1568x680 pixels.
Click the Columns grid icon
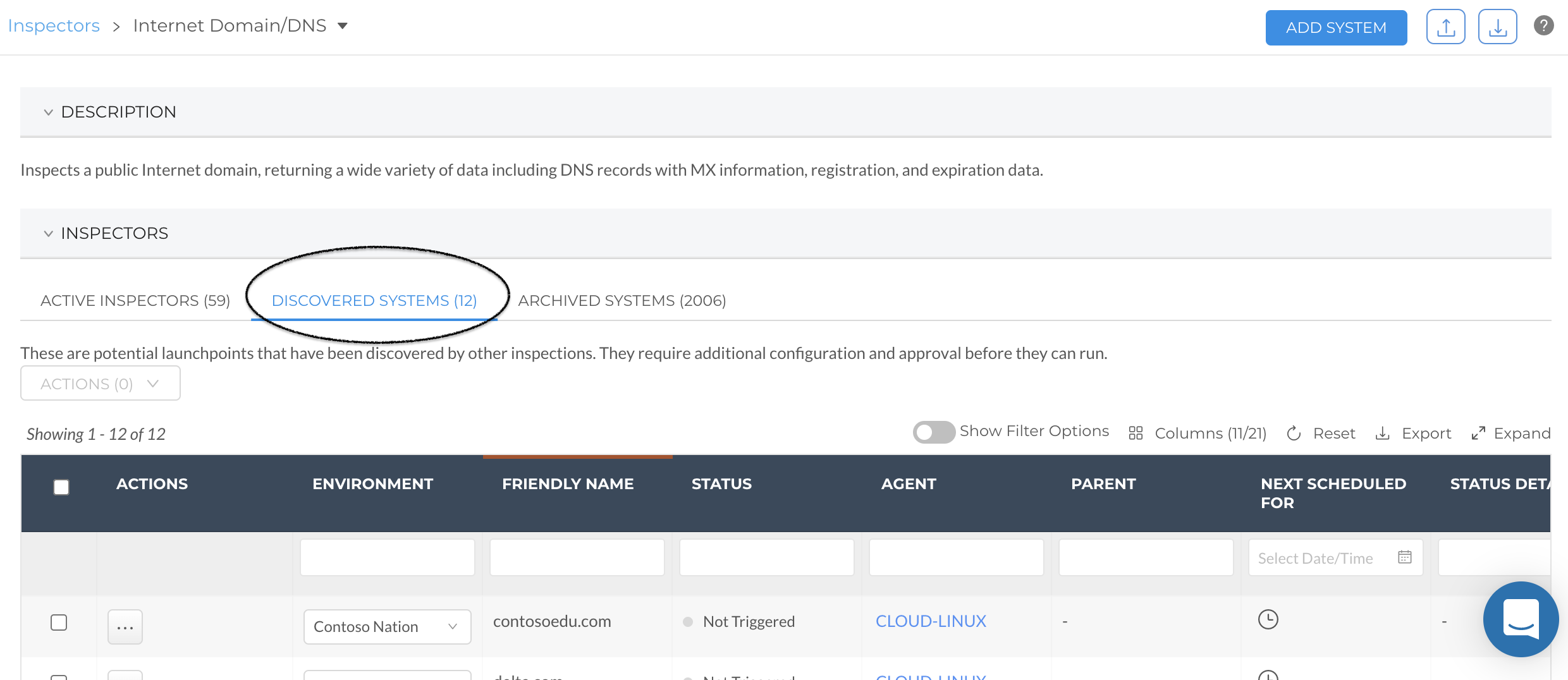pos(1136,433)
